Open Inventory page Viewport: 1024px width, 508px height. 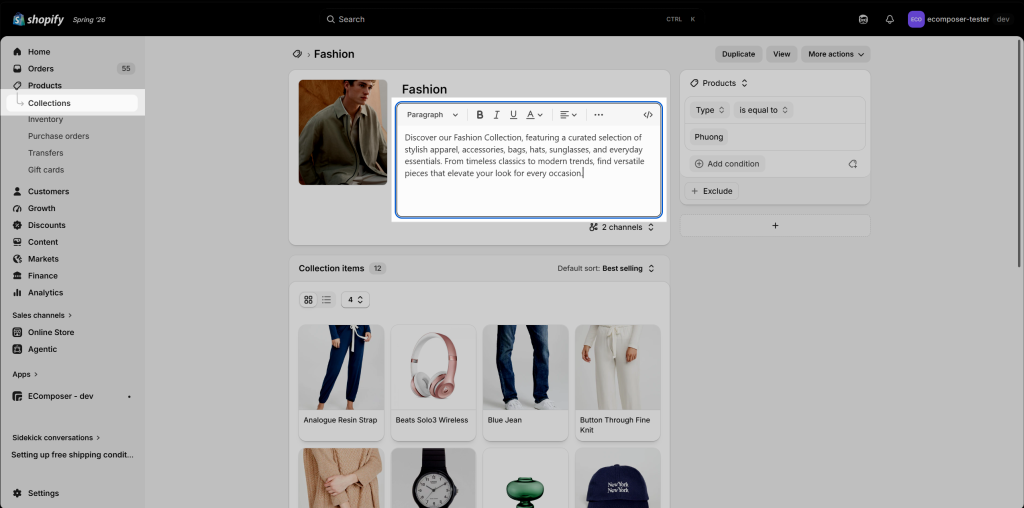45,119
